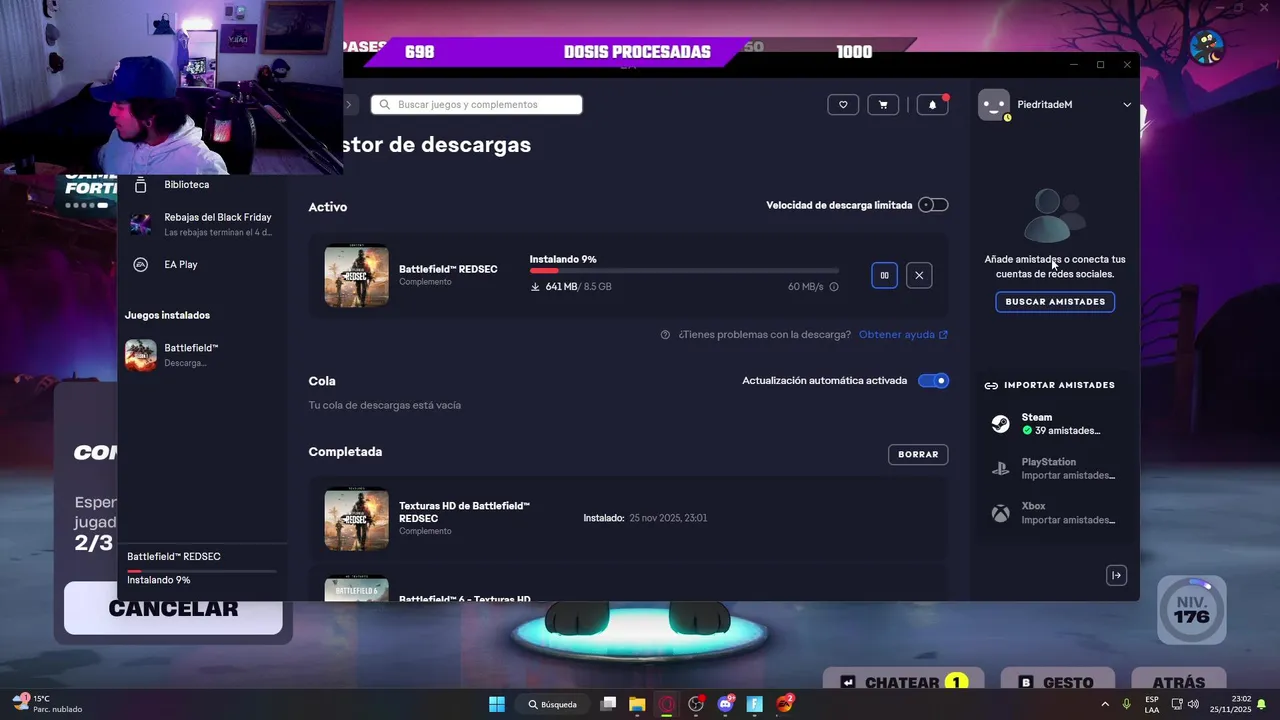Open the wishlist heart icon
Image resolution: width=1280 pixels, height=720 pixels.
tap(843, 104)
